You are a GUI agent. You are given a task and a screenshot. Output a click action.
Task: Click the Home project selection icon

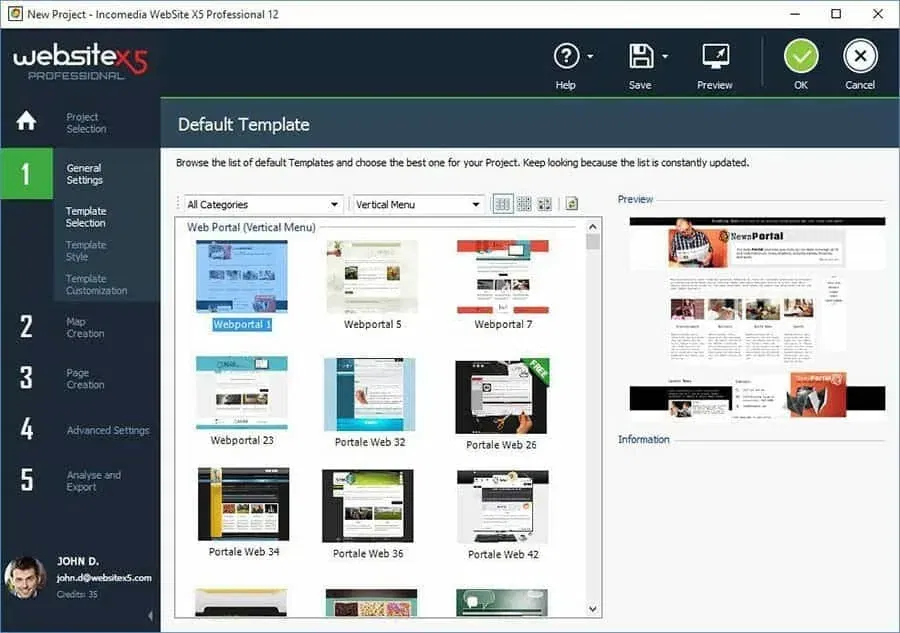point(26,121)
